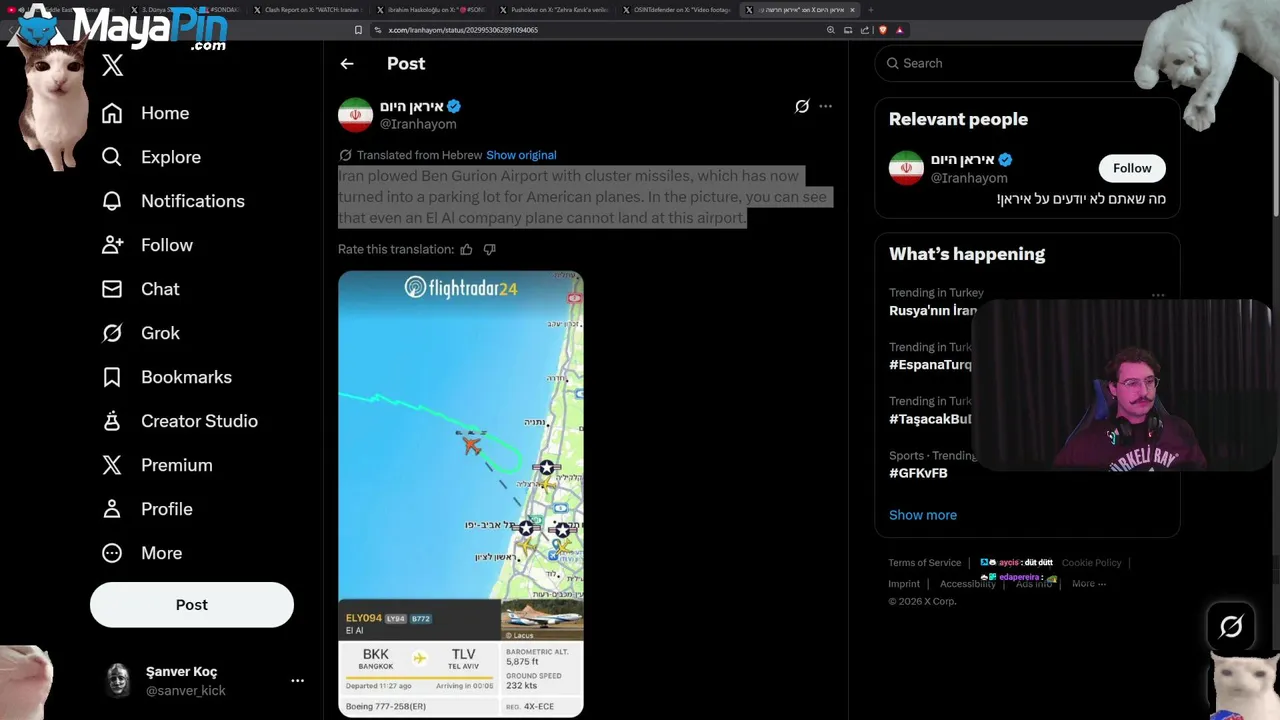Open the #EspanaTurq trending topic
Screen dimensions: 1280x720
(930, 365)
